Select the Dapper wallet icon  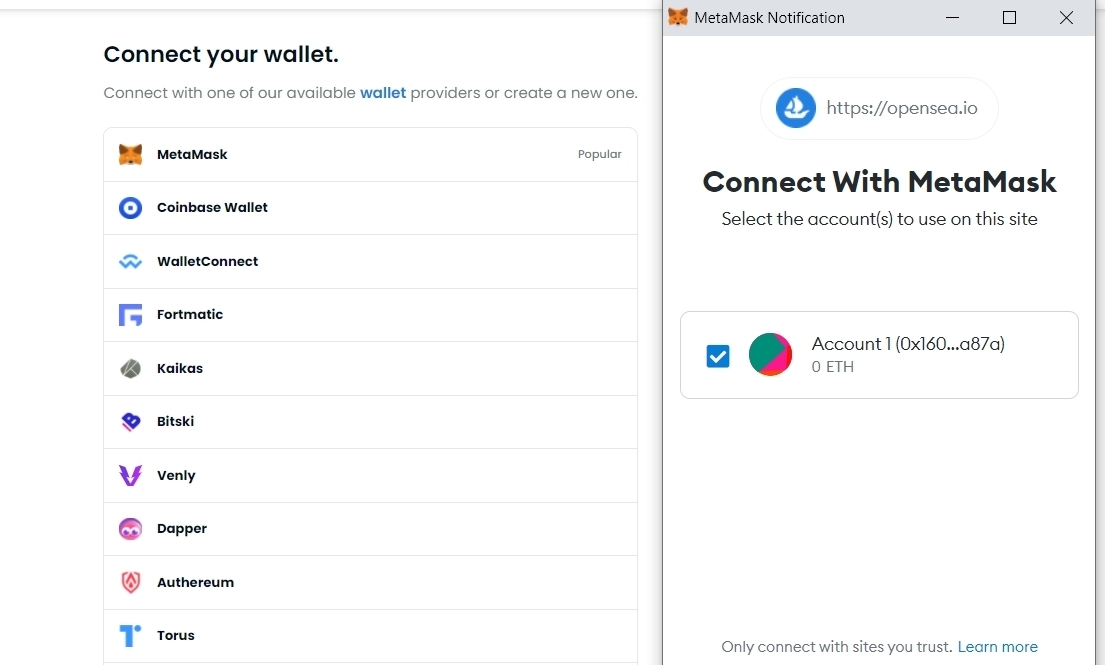point(130,529)
